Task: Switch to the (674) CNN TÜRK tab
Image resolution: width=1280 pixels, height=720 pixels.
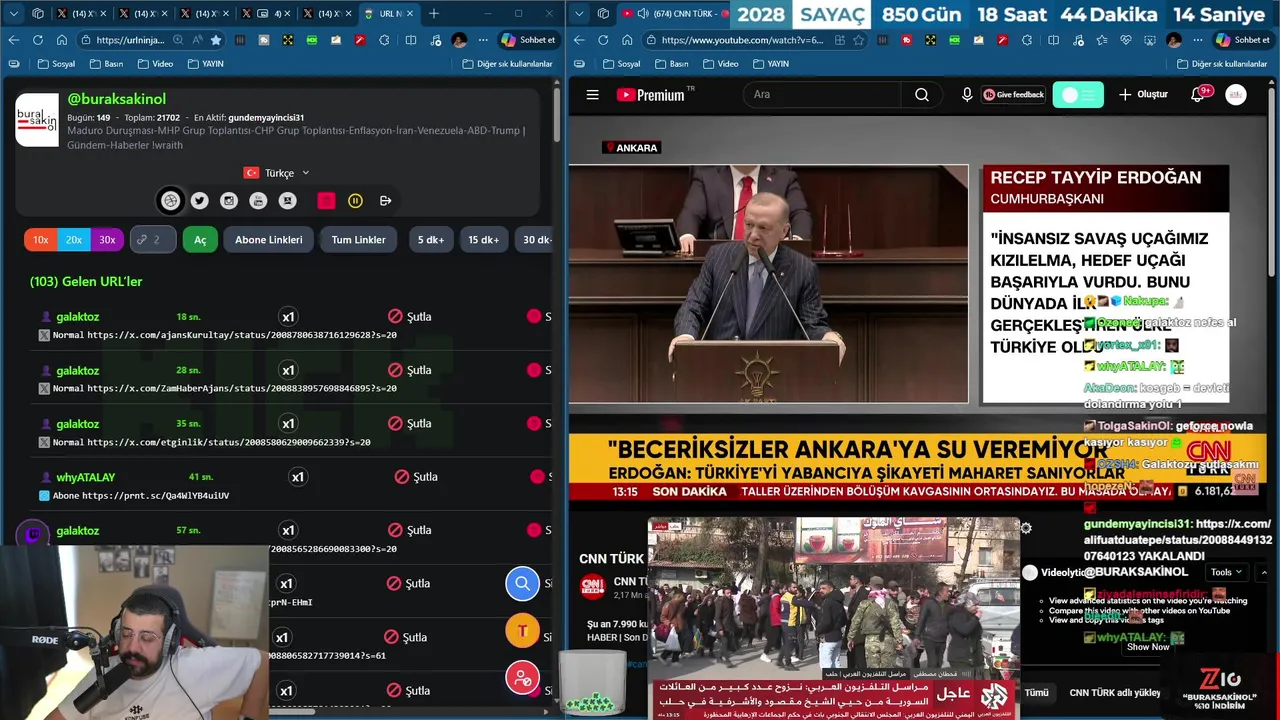Action: [x=672, y=14]
